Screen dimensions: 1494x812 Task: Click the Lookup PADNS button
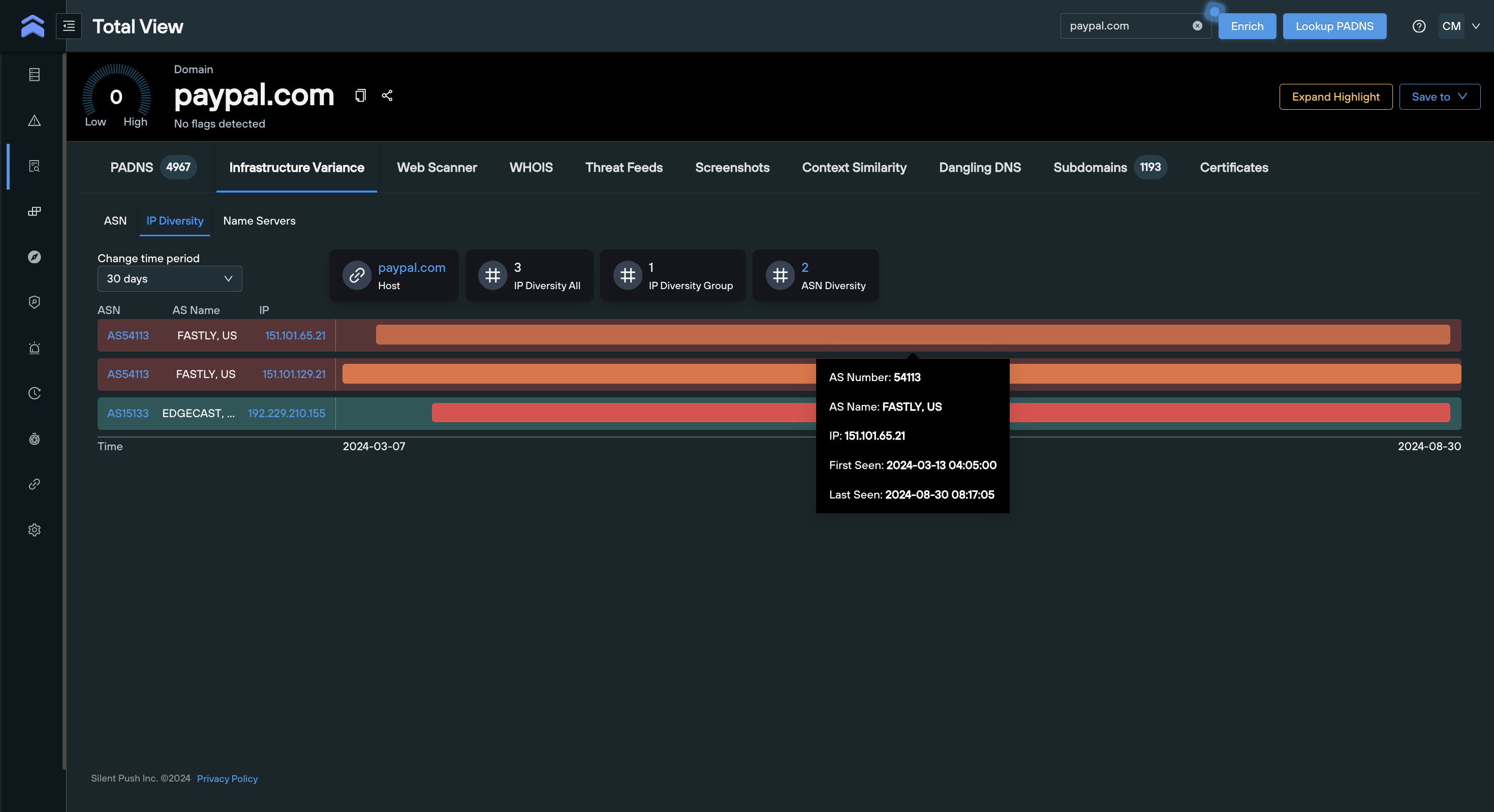tap(1334, 26)
